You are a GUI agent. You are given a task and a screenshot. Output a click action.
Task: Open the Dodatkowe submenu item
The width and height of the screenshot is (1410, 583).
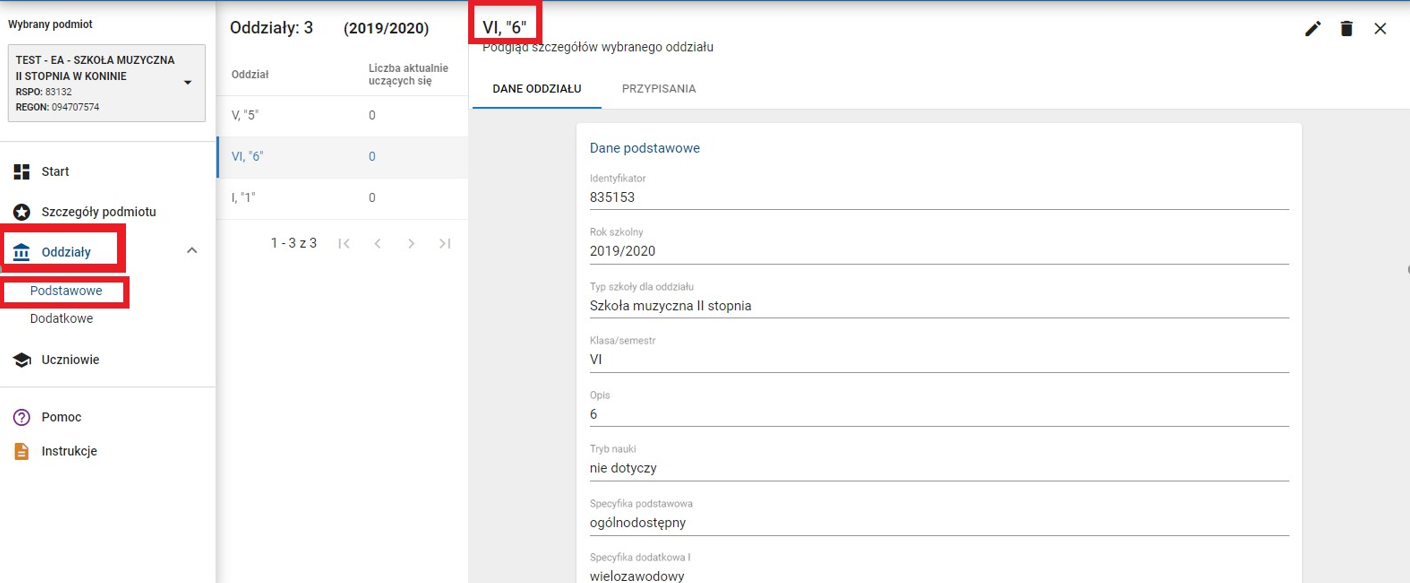point(61,319)
